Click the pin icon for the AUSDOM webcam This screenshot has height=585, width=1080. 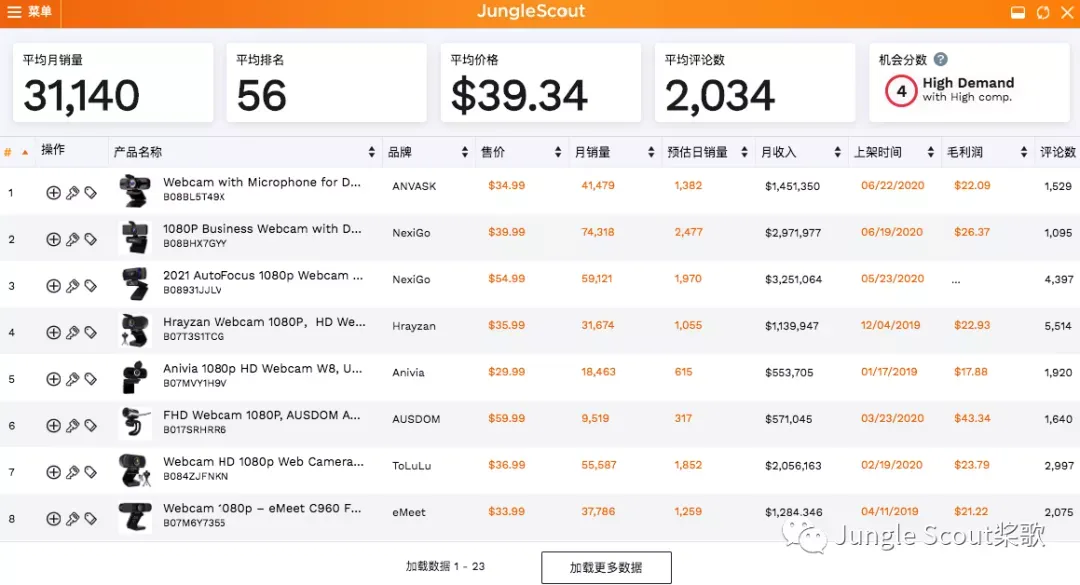pos(72,426)
